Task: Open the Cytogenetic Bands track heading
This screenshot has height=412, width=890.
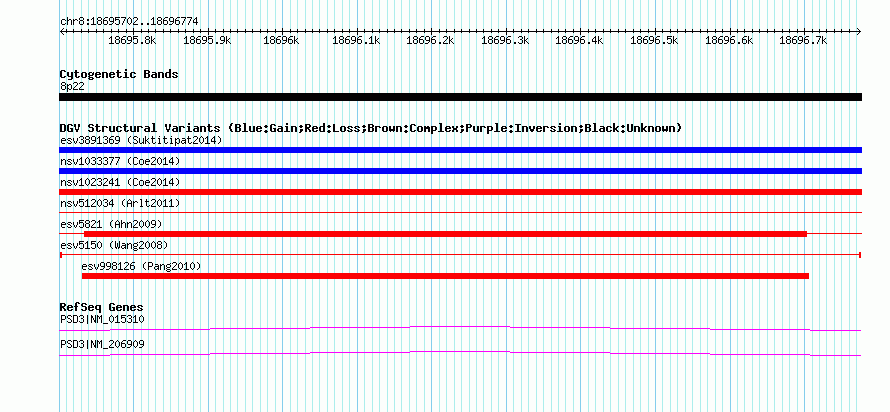Action: coord(119,74)
